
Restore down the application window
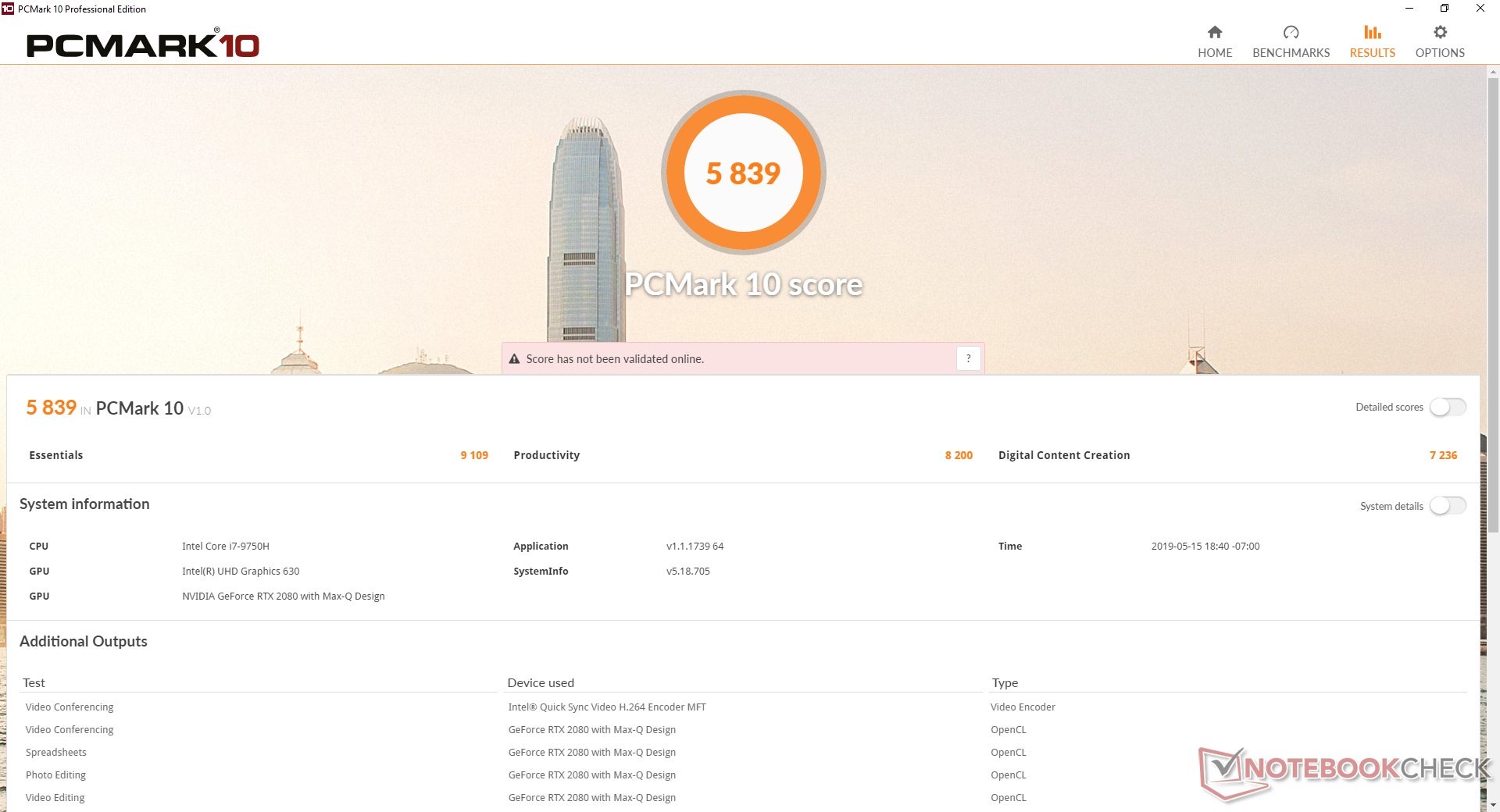(x=1445, y=9)
